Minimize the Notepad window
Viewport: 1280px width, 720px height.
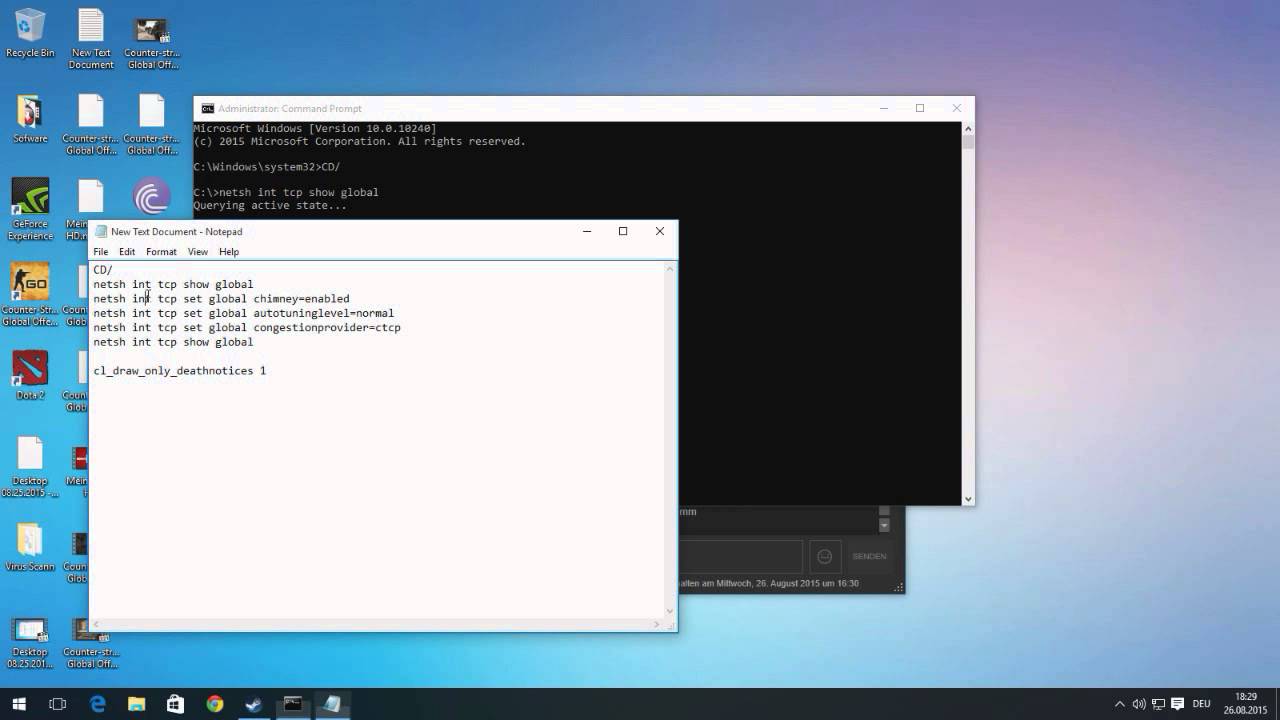point(587,231)
